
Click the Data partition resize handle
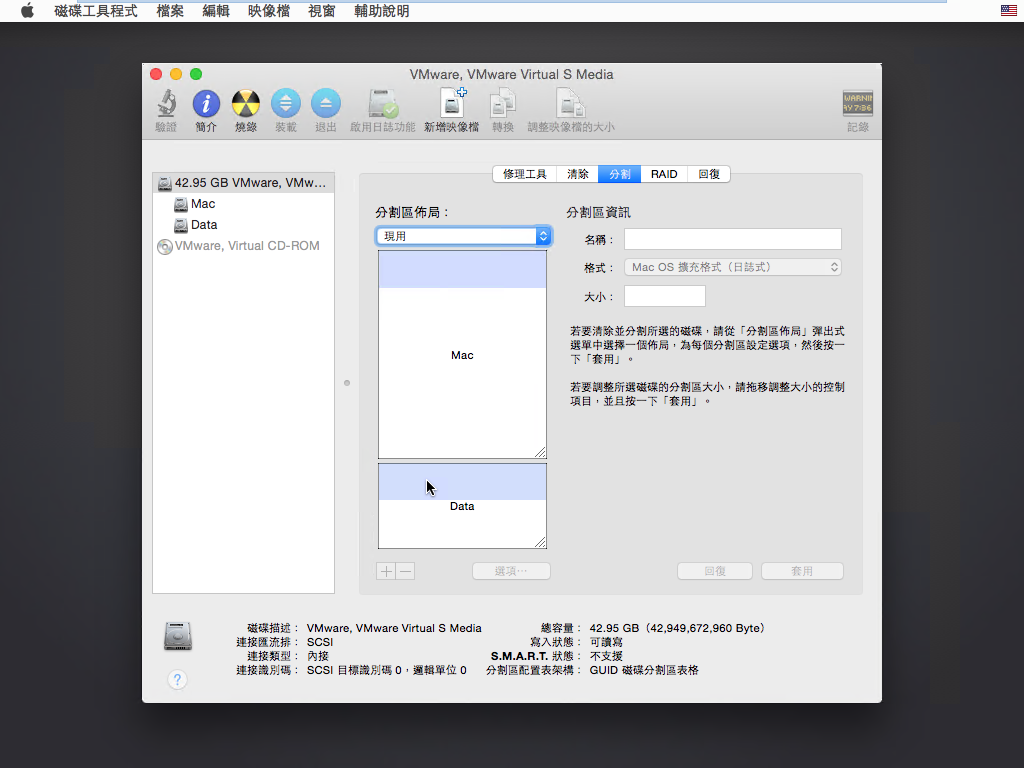pyautogui.click(x=540, y=542)
